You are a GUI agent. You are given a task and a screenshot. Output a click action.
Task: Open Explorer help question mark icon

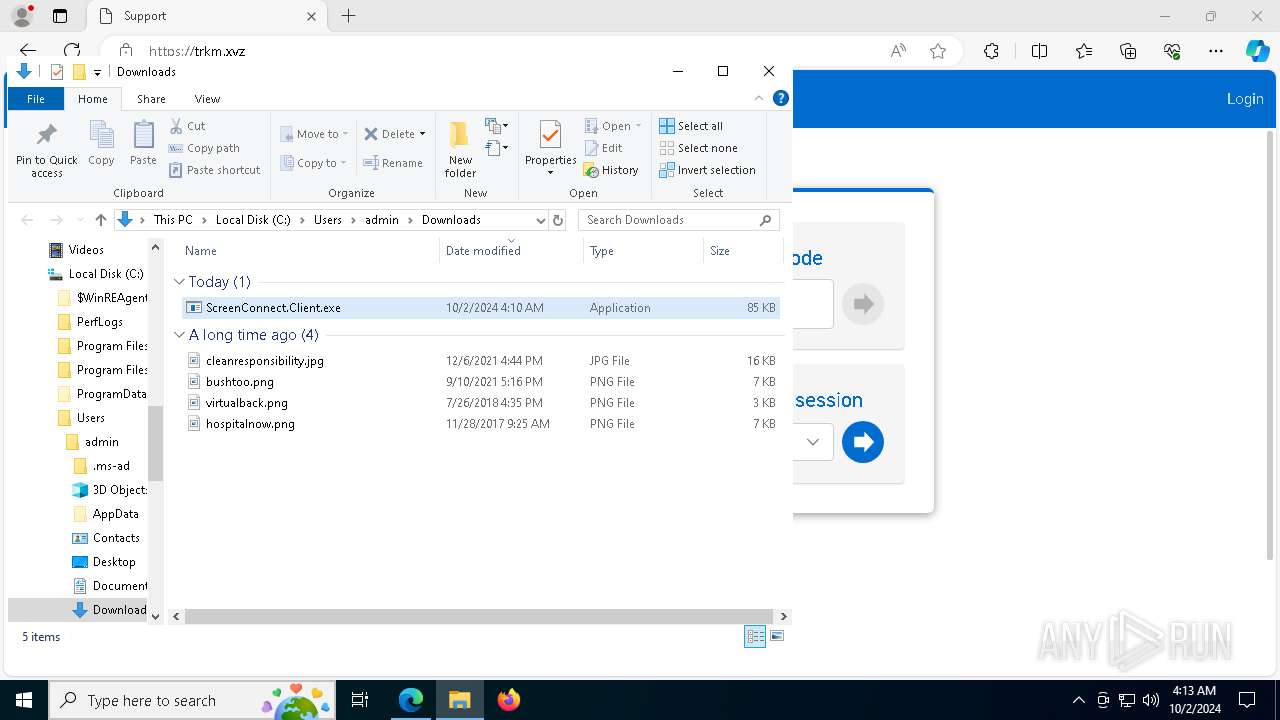click(781, 98)
